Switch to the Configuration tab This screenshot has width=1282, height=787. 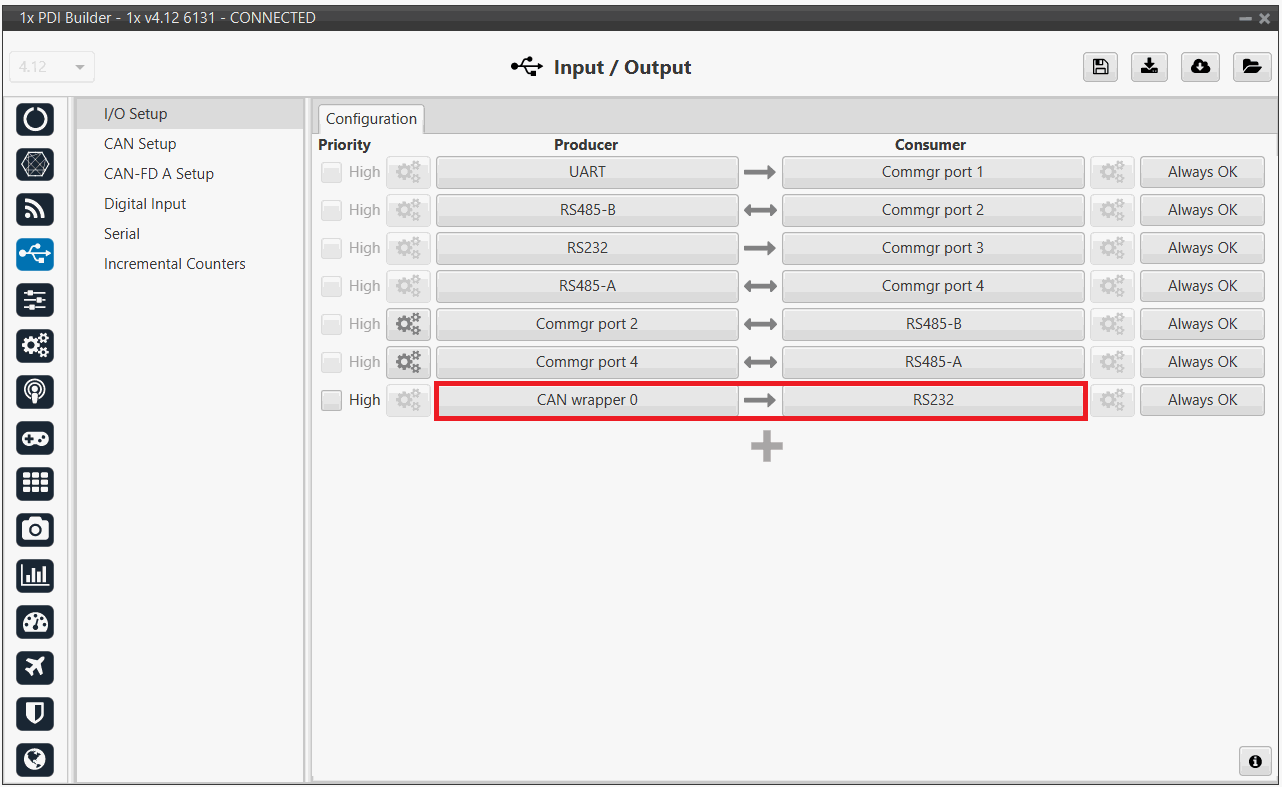click(371, 119)
